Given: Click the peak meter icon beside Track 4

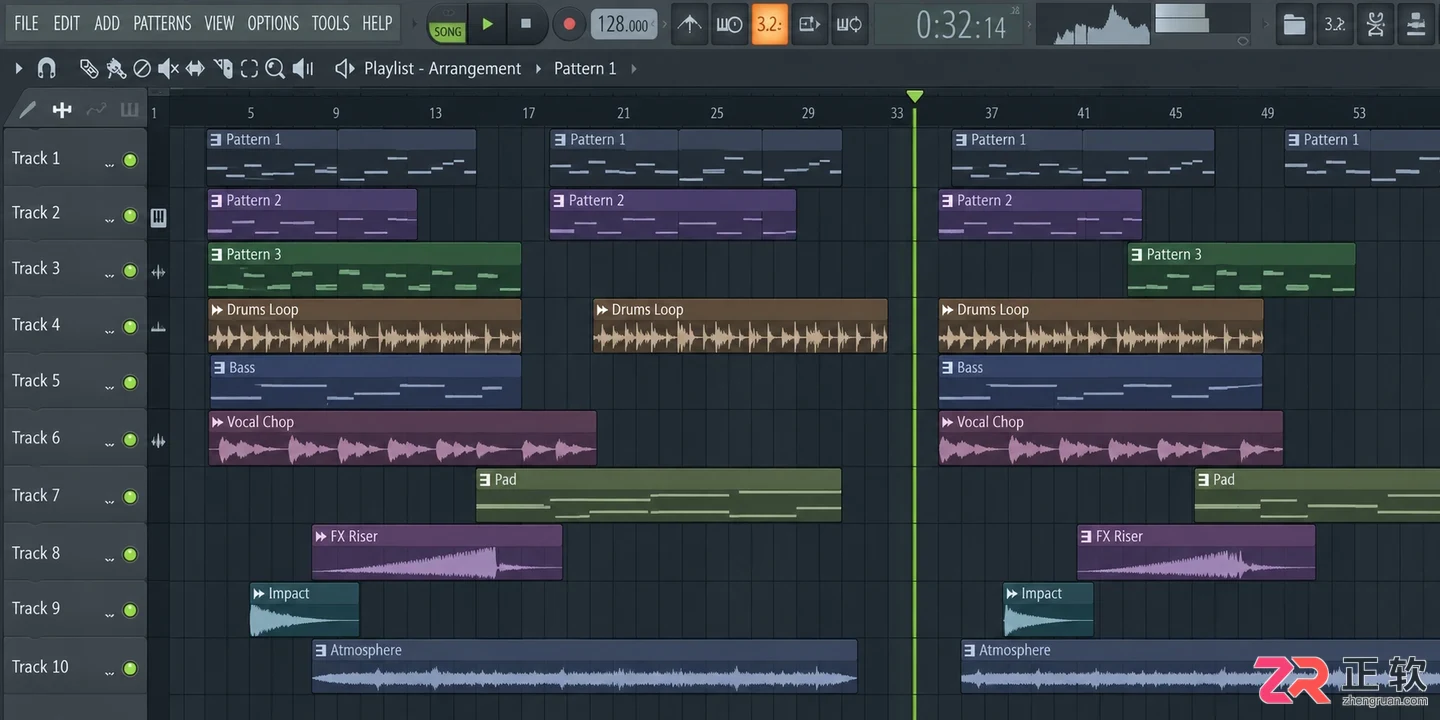Looking at the screenshot, I should click(x=158, y=327).
